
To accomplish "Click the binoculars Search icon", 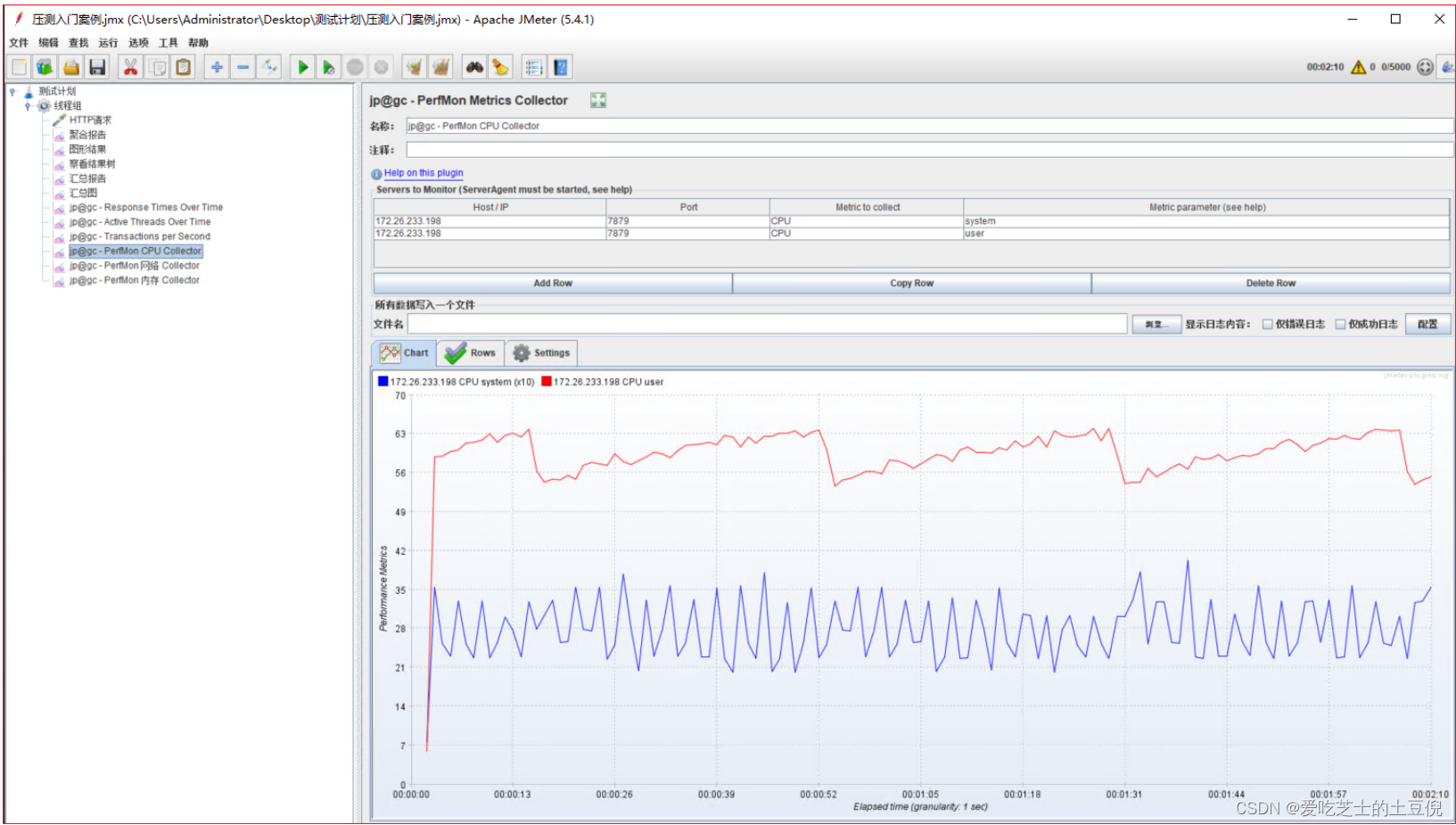I will coord(474,67).
